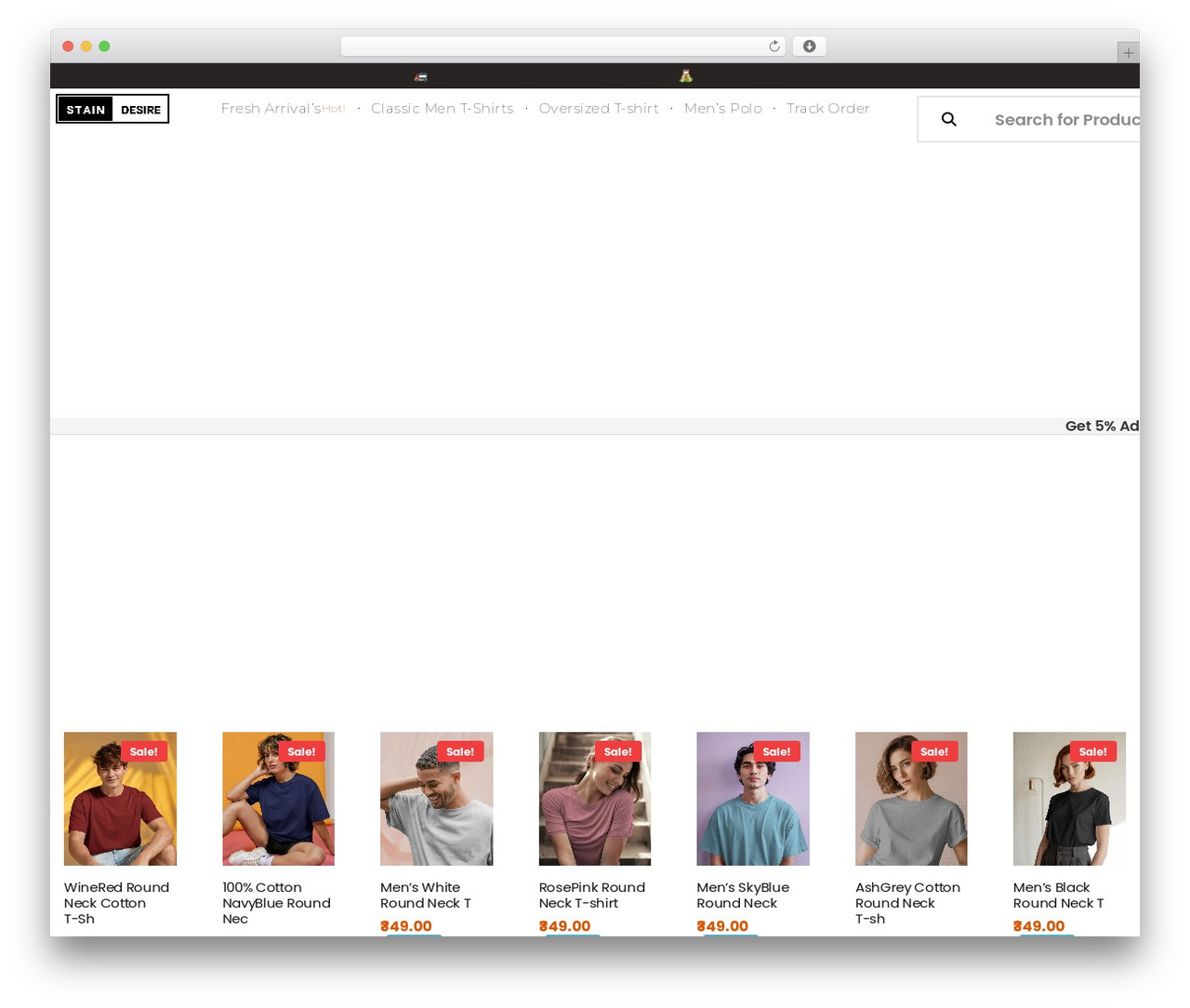Click the search magnifier icon
The image size is (1190, 1008).
(x=948, y=119)
